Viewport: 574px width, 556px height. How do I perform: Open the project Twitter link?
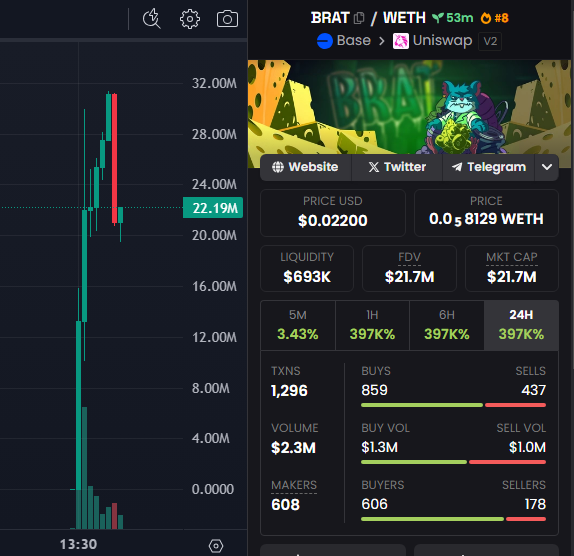pyautogui.click(x=397, y=167)
